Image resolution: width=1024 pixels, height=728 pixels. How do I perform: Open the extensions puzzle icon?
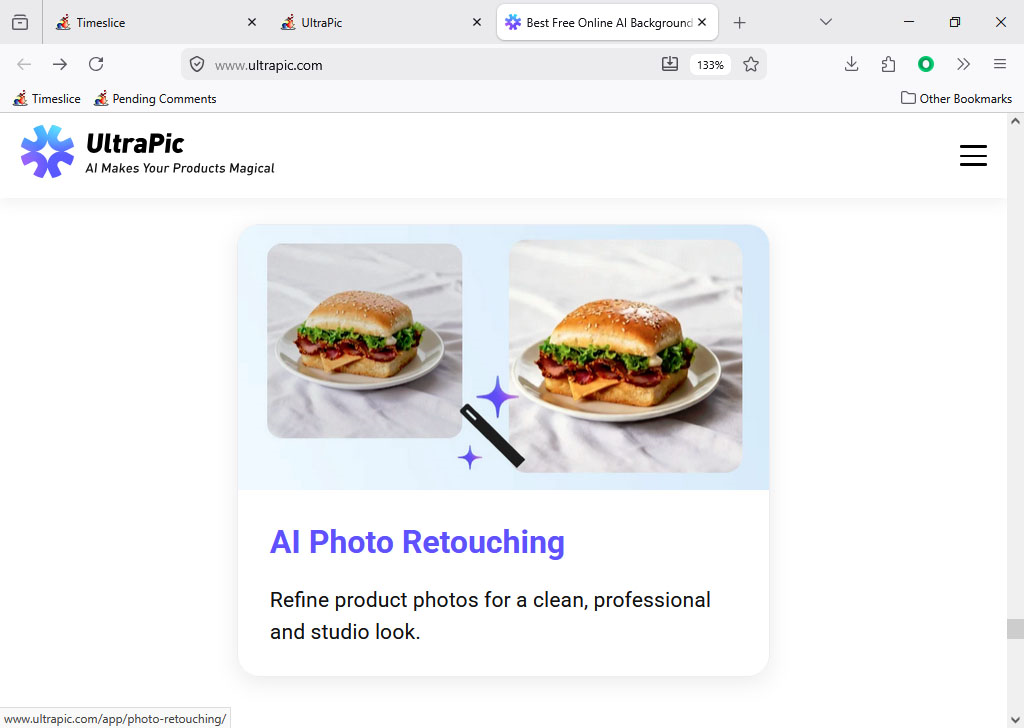[x=888, y=64]
